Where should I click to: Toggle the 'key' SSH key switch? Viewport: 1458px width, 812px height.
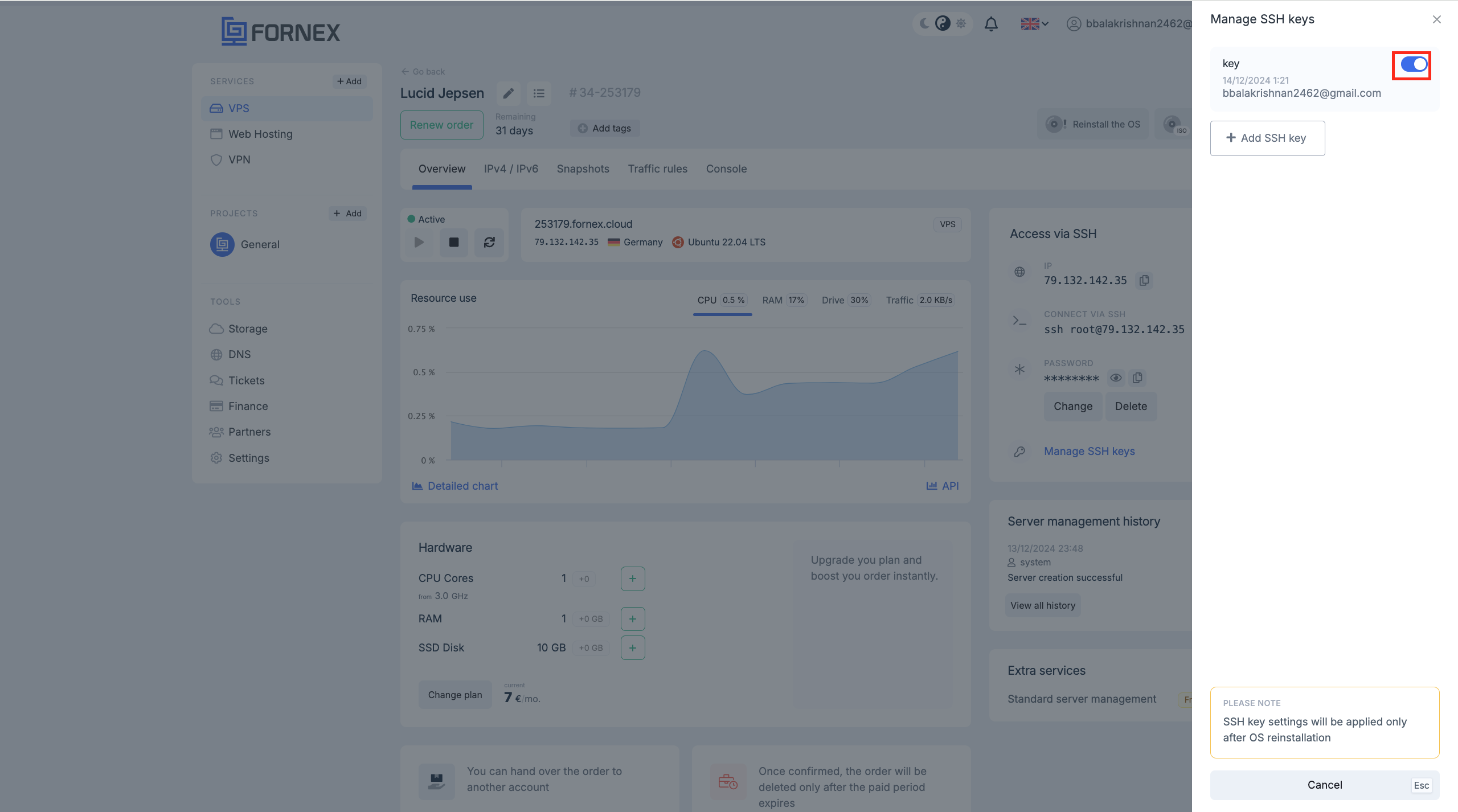[x=1414, y=64]
